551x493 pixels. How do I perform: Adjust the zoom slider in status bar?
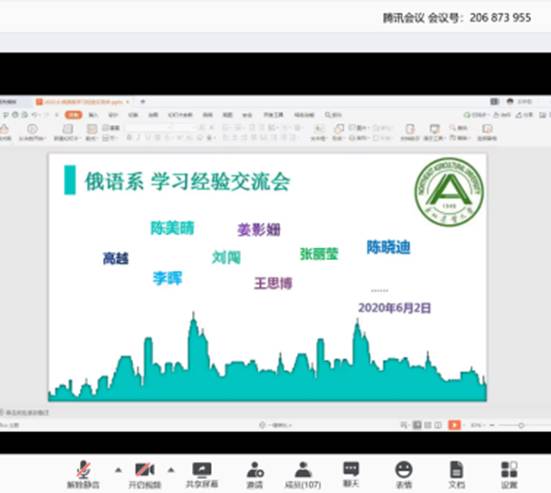coord(521,425)
